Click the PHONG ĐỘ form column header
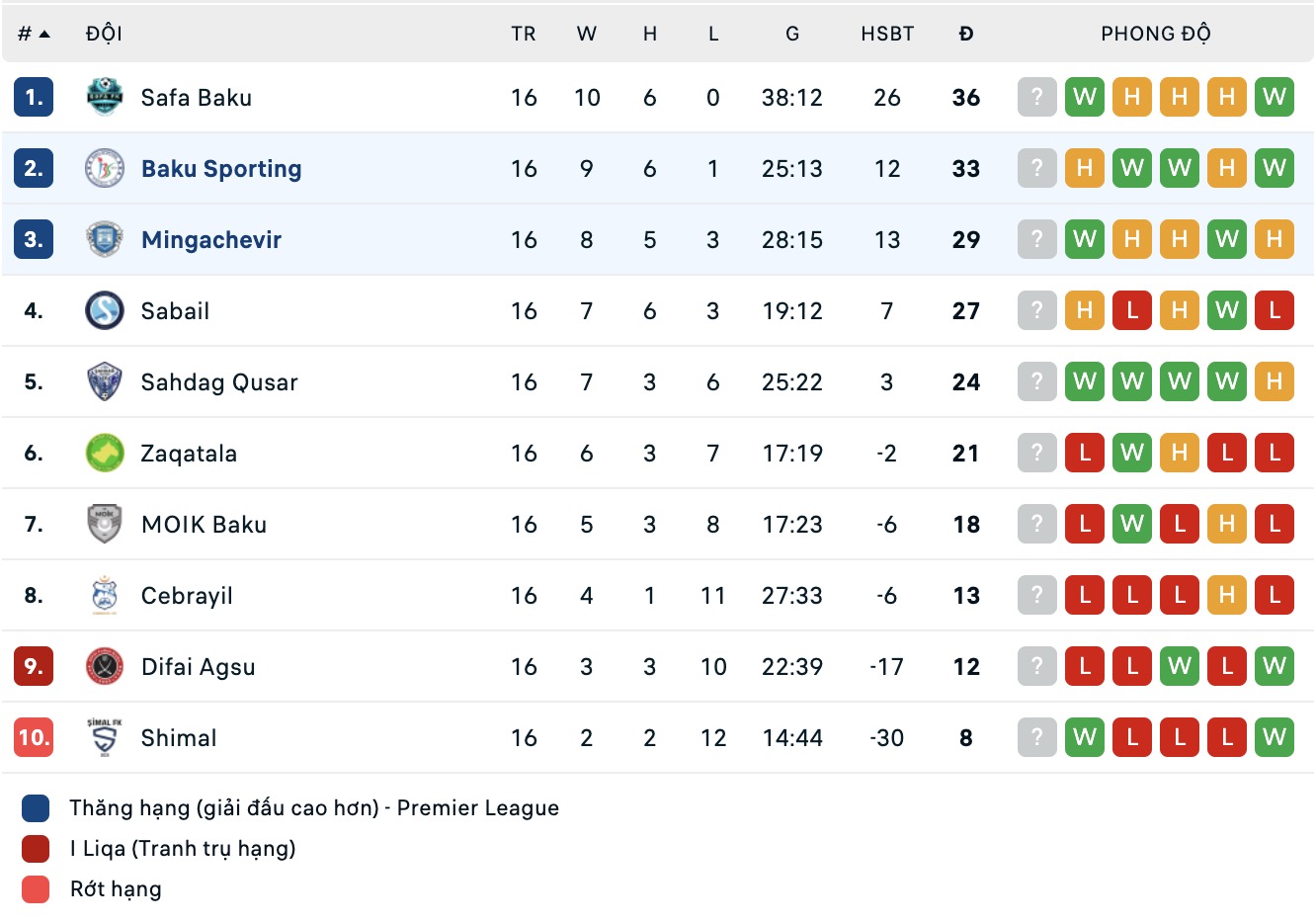The width and height of the screenshot is (1316, 923). coord(1155,34)
